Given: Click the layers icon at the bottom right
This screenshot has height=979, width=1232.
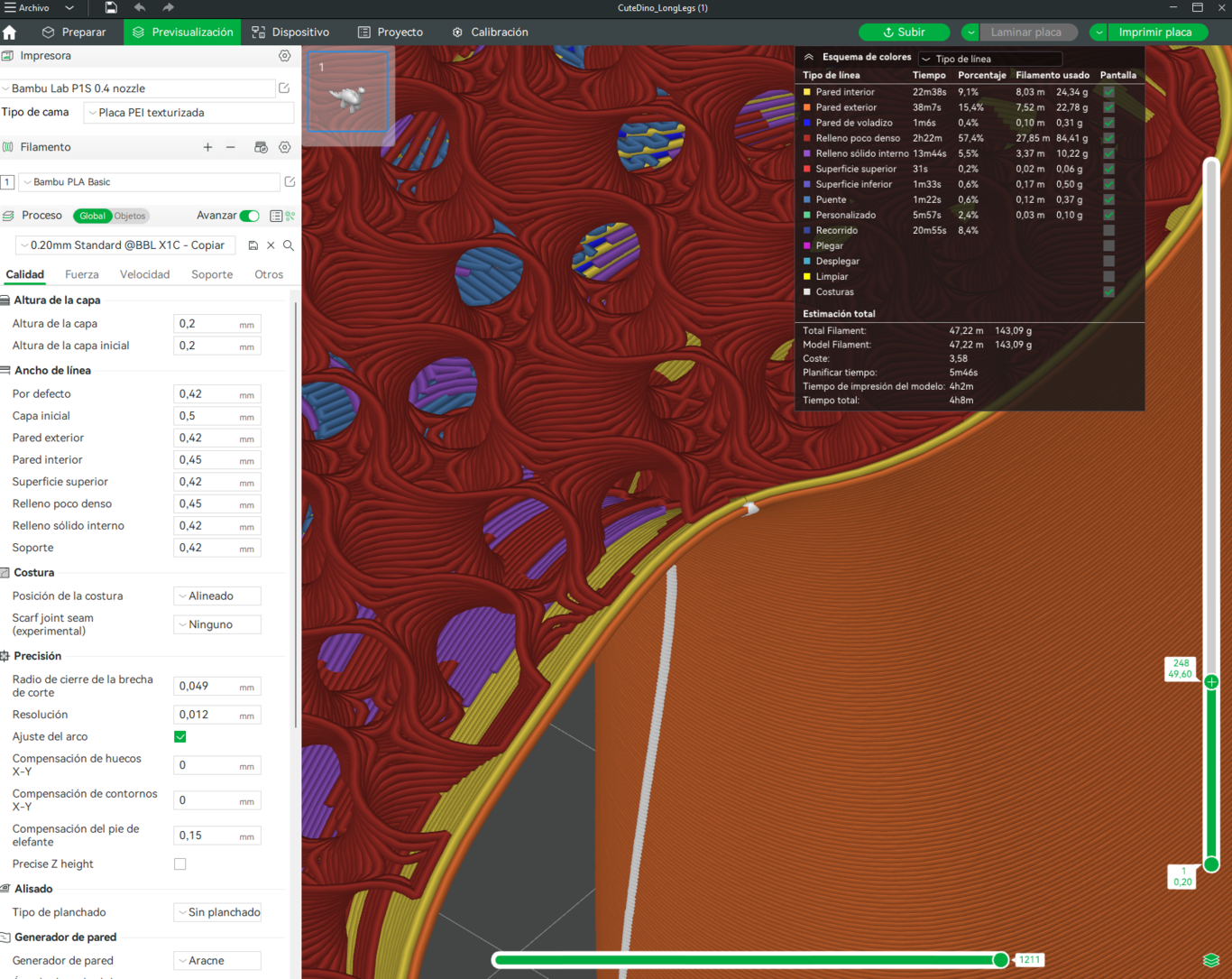Looking at the screenshot, I should (x=1211, y=959).
